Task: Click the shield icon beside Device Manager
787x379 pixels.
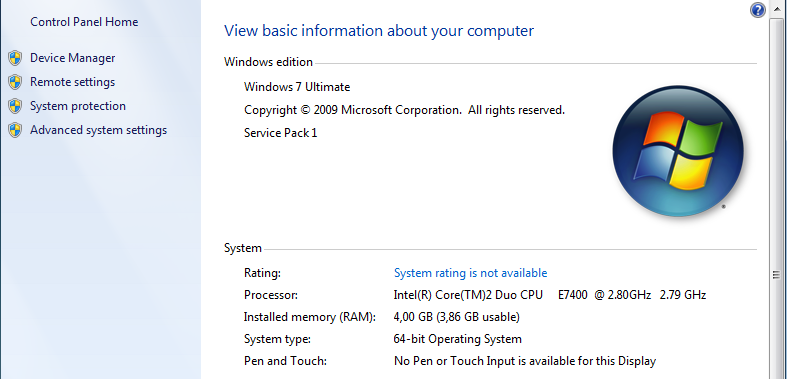Action: (x=15, y=58)
